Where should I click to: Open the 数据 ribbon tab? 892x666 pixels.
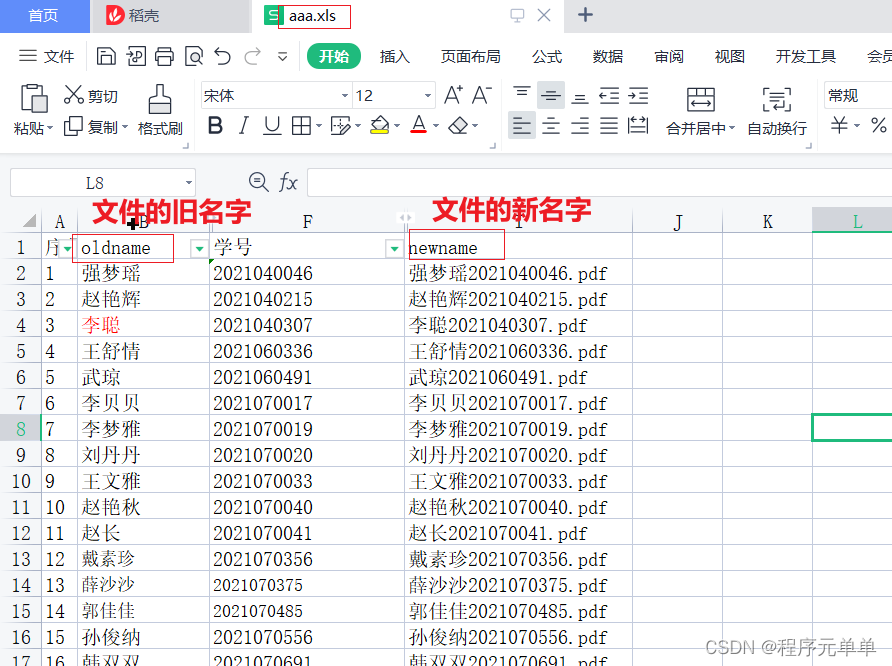tap(607, 57)
